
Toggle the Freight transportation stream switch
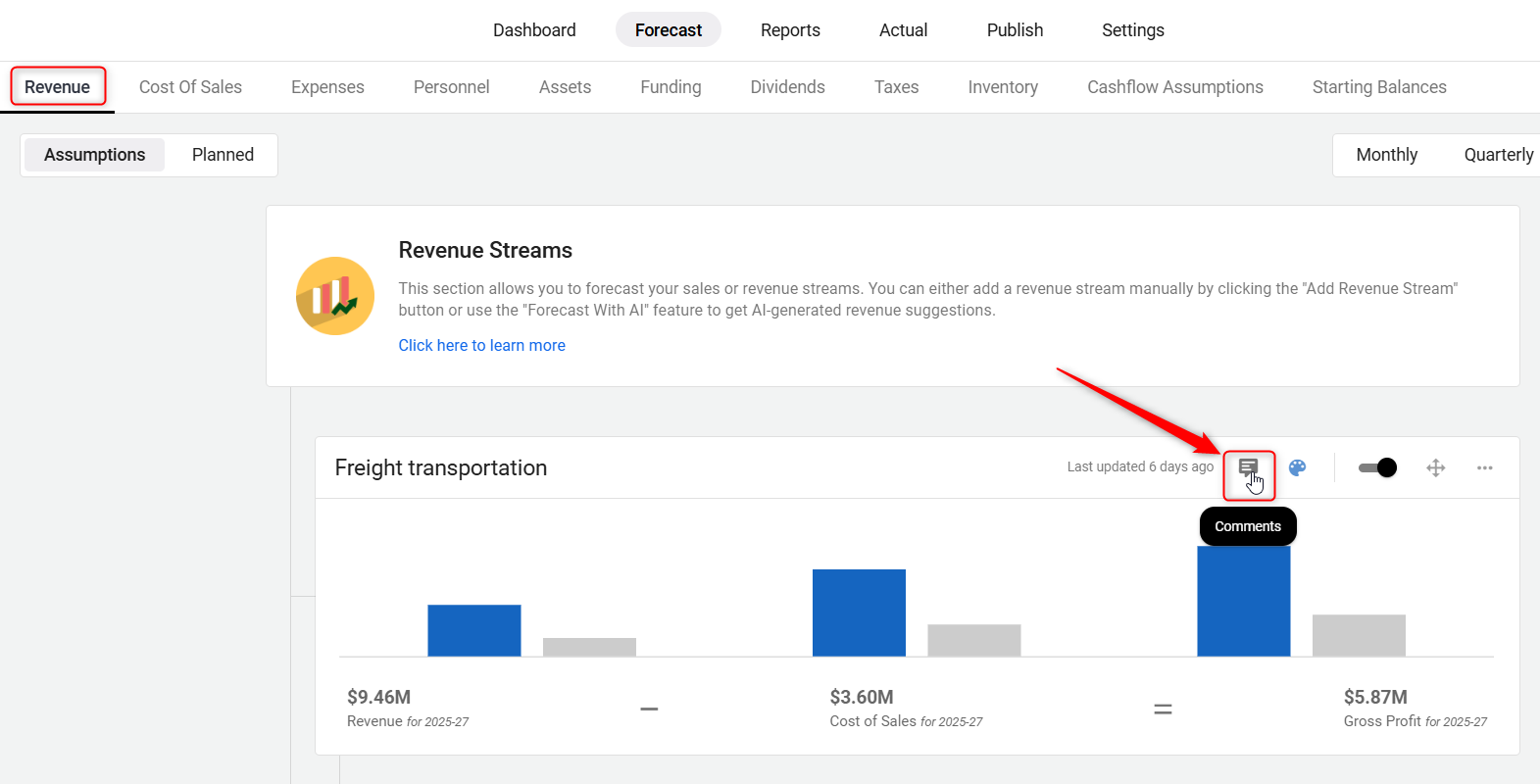(1376, 467)
